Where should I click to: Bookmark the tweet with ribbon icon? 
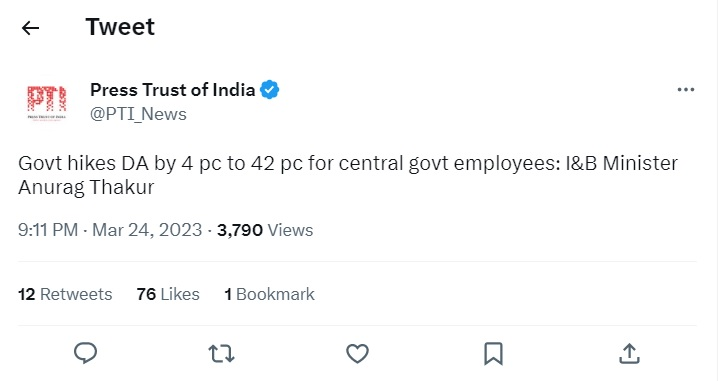pyautogui.click(x=493, y=354)
